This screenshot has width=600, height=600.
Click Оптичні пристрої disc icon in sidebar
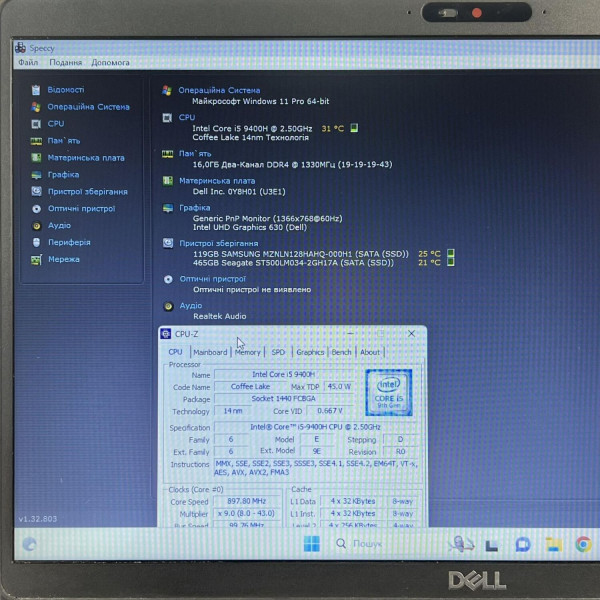pyautogui.click(x=36, y=209)
